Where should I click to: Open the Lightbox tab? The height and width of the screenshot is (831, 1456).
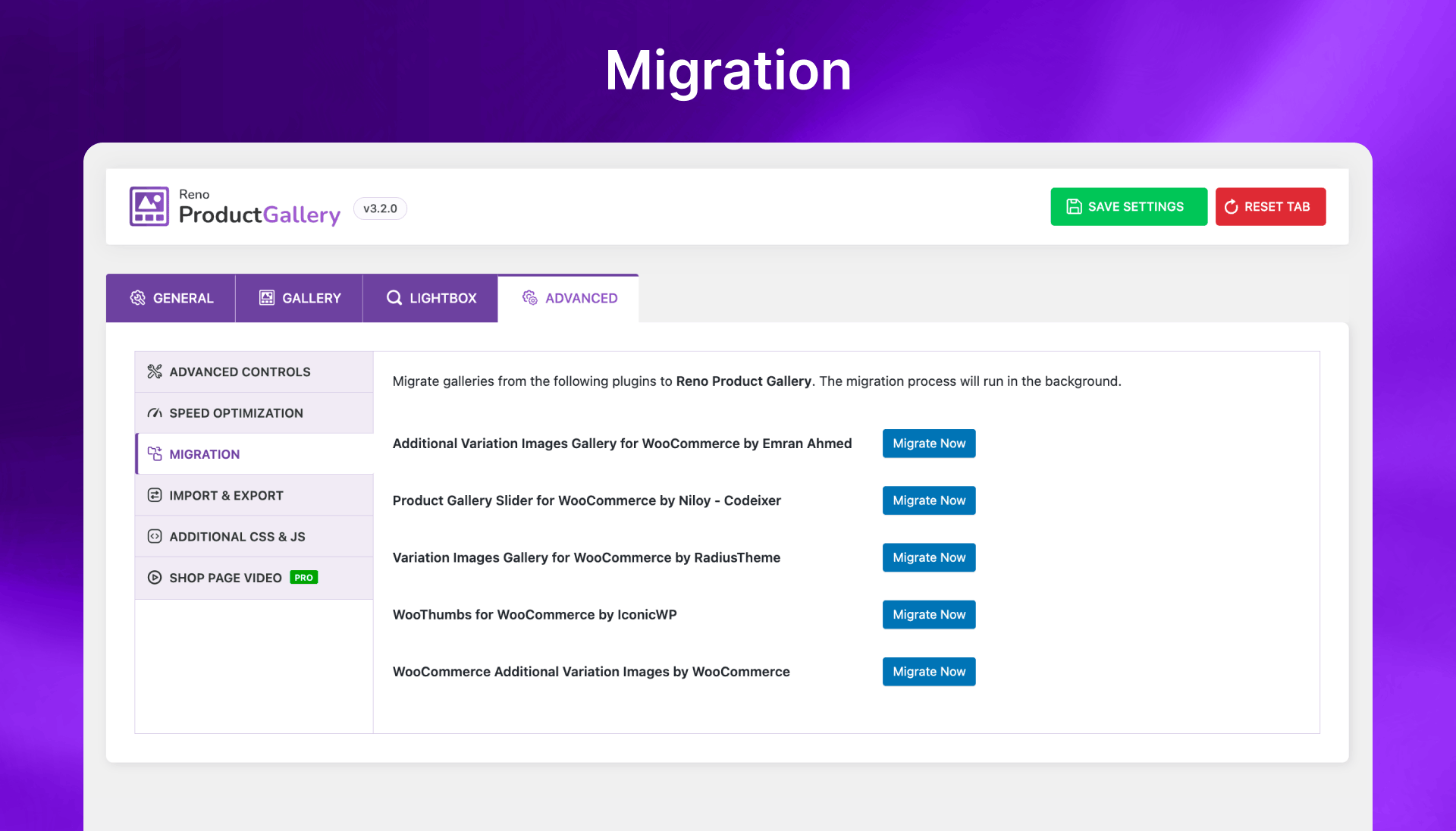(431, 298)
